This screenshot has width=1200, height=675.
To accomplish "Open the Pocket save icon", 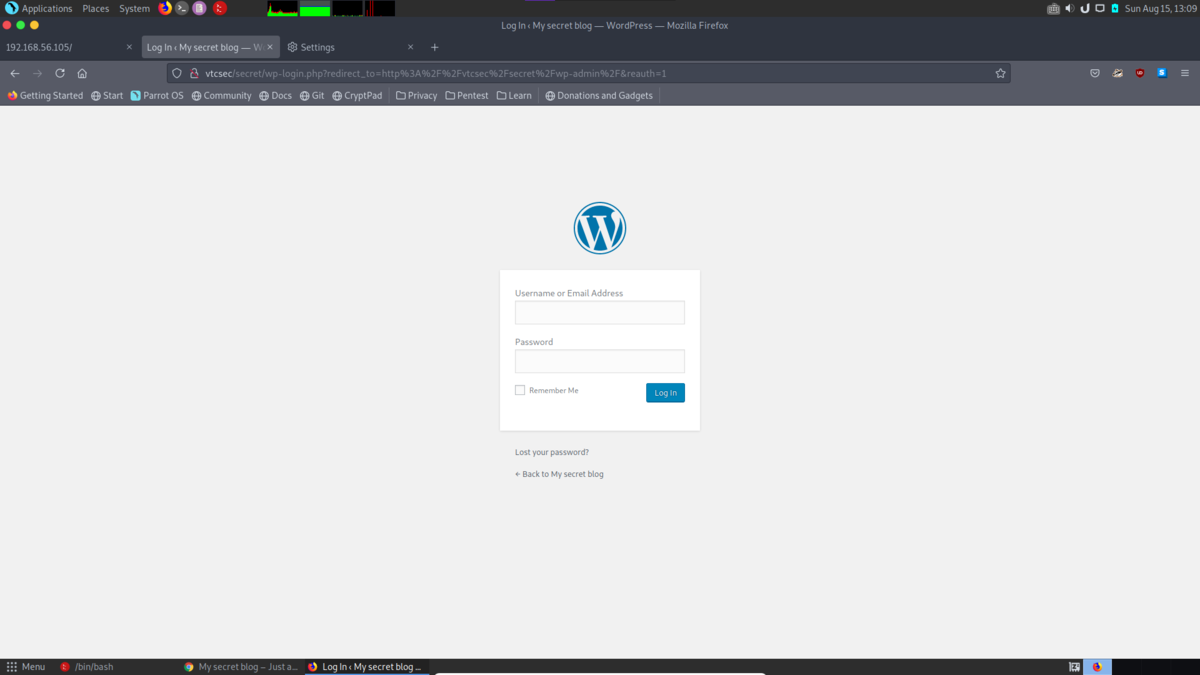I will pos(1095,73).
